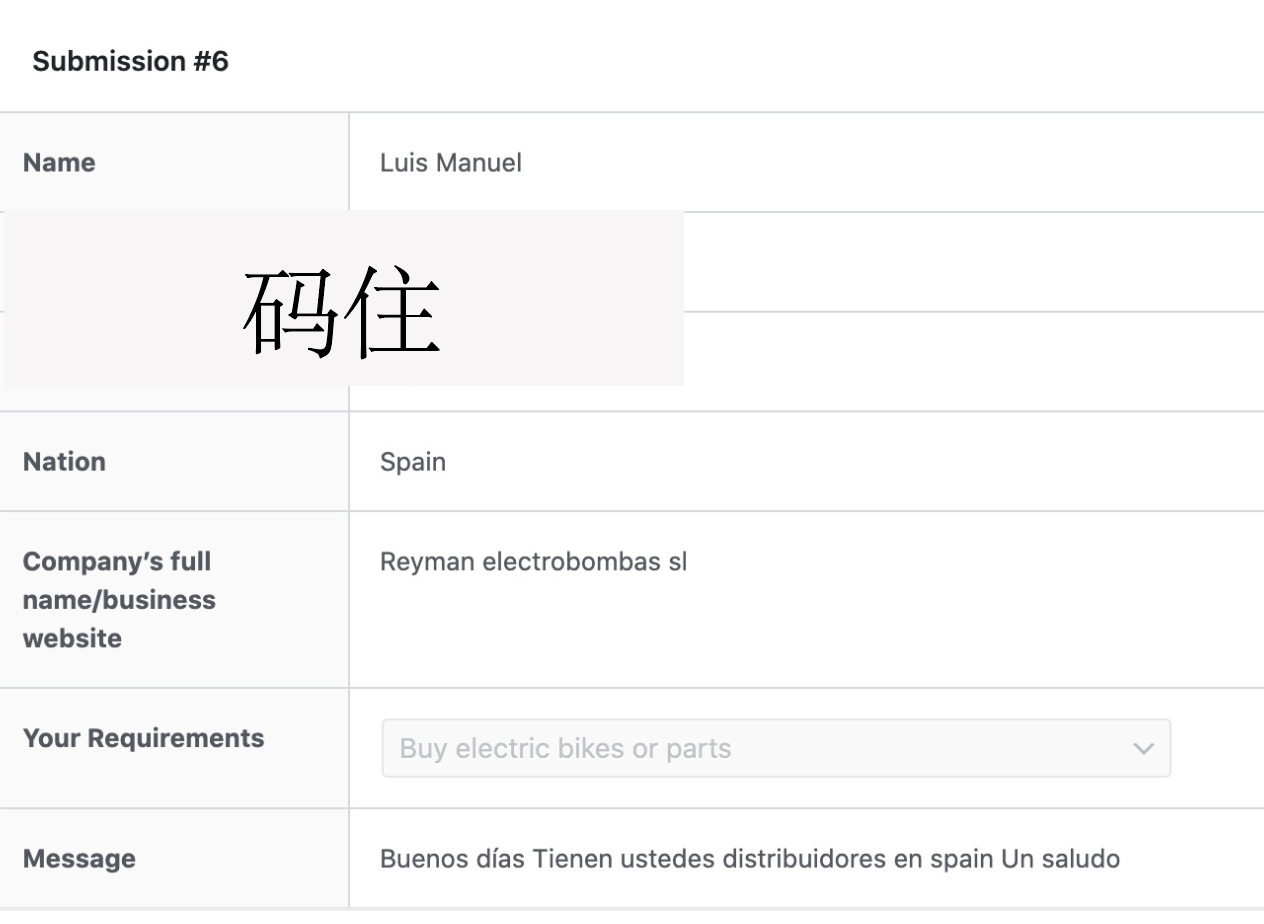Select the 'Your Requirements' row label
The height and width of the screenshot is (924, 1264).
[x=143, y=739]
